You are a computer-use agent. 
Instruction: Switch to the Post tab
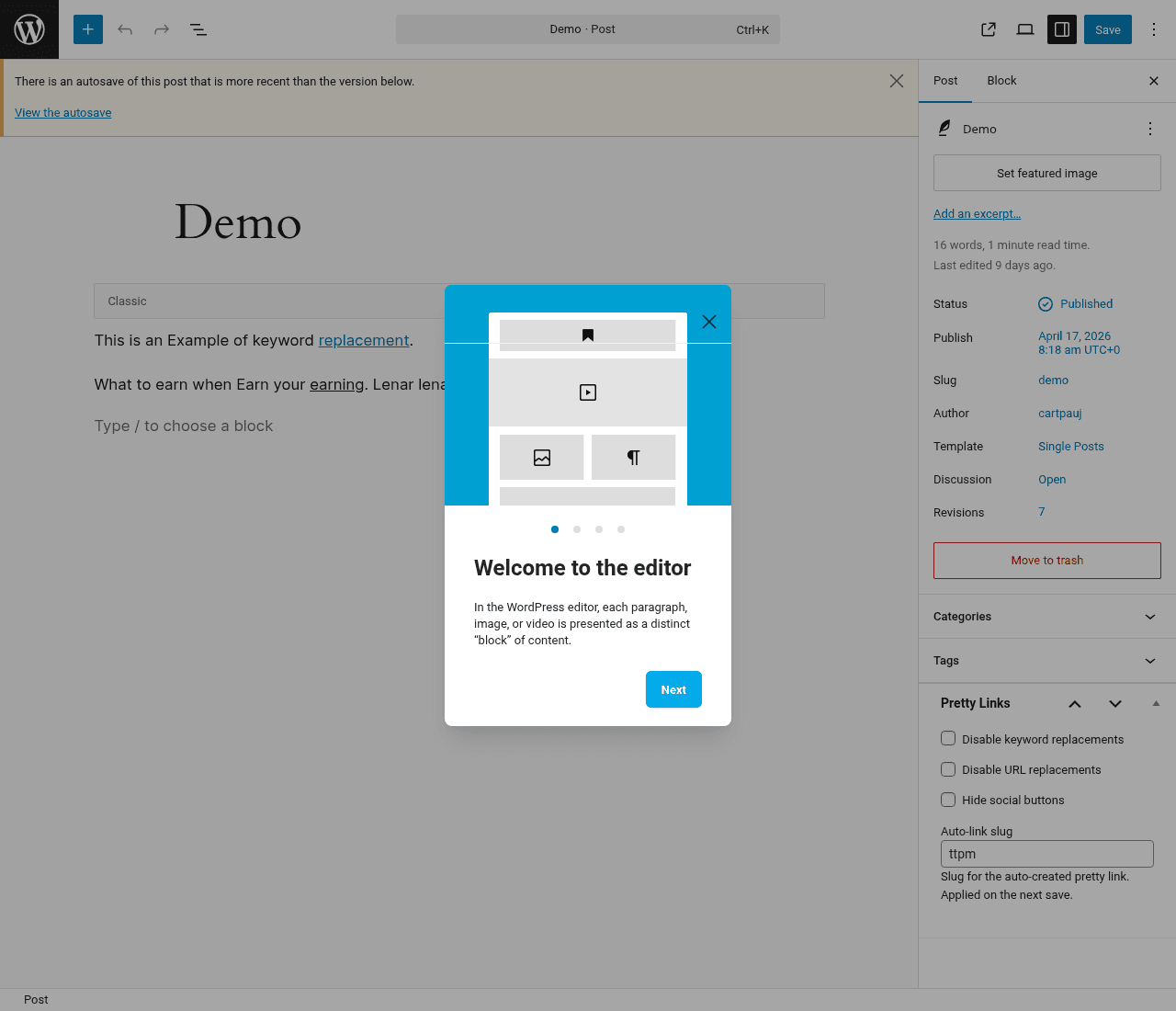pos(945,81)
